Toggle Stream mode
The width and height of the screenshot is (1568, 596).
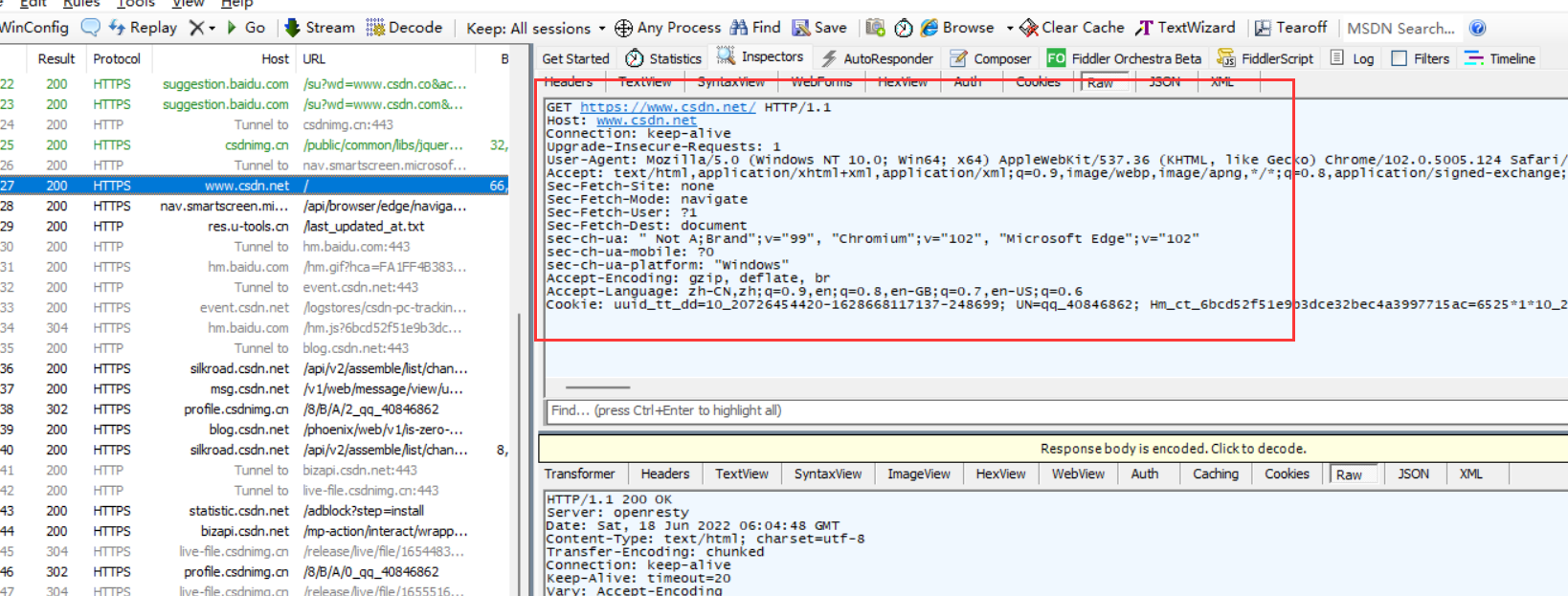320,28
